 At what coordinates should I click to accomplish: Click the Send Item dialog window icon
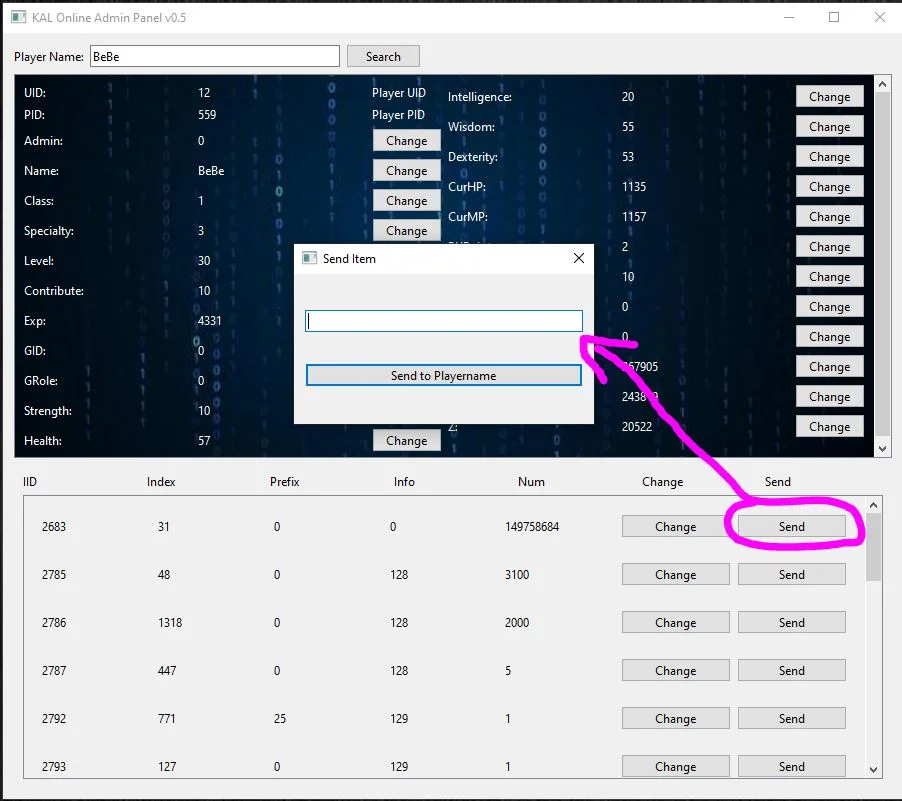pyautogui.click(x=309, y=258)
